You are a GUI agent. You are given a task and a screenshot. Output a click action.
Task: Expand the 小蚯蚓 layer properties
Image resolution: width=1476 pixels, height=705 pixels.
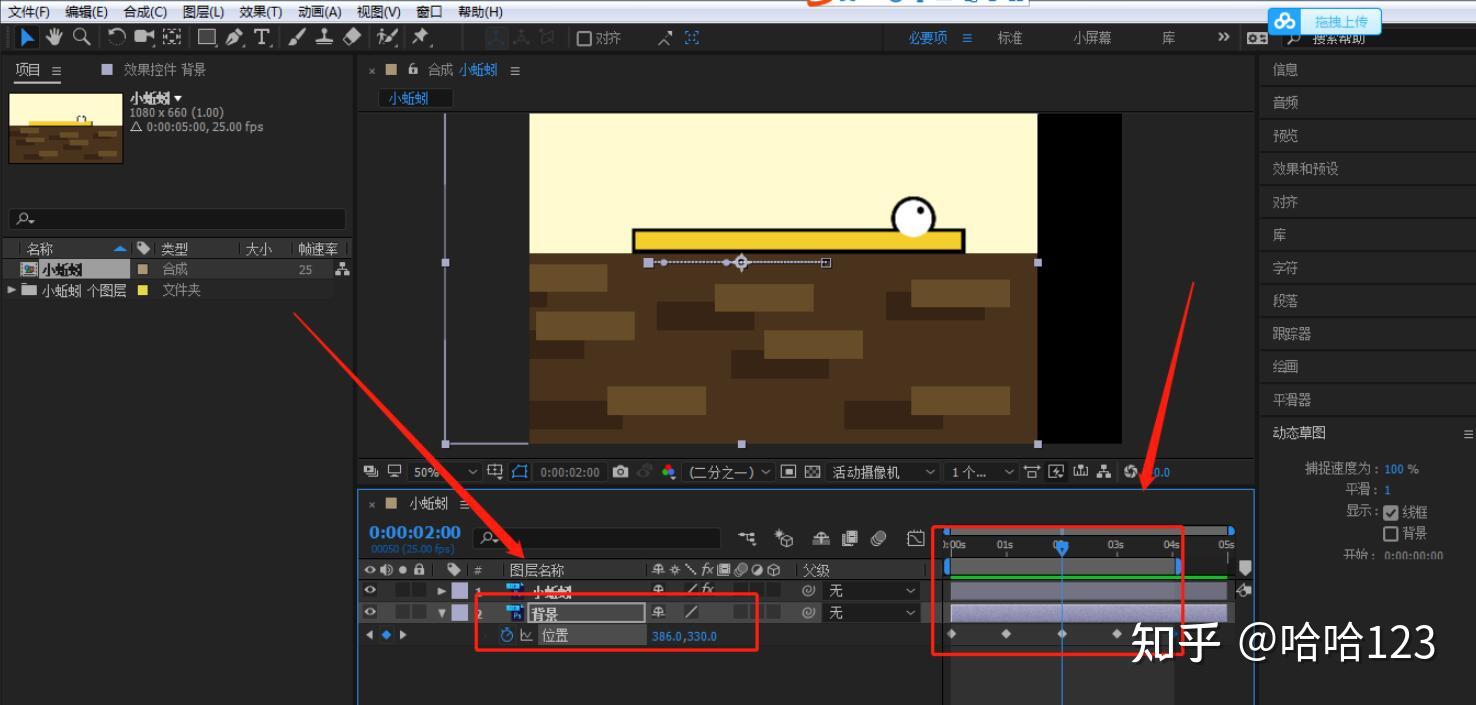442,591
